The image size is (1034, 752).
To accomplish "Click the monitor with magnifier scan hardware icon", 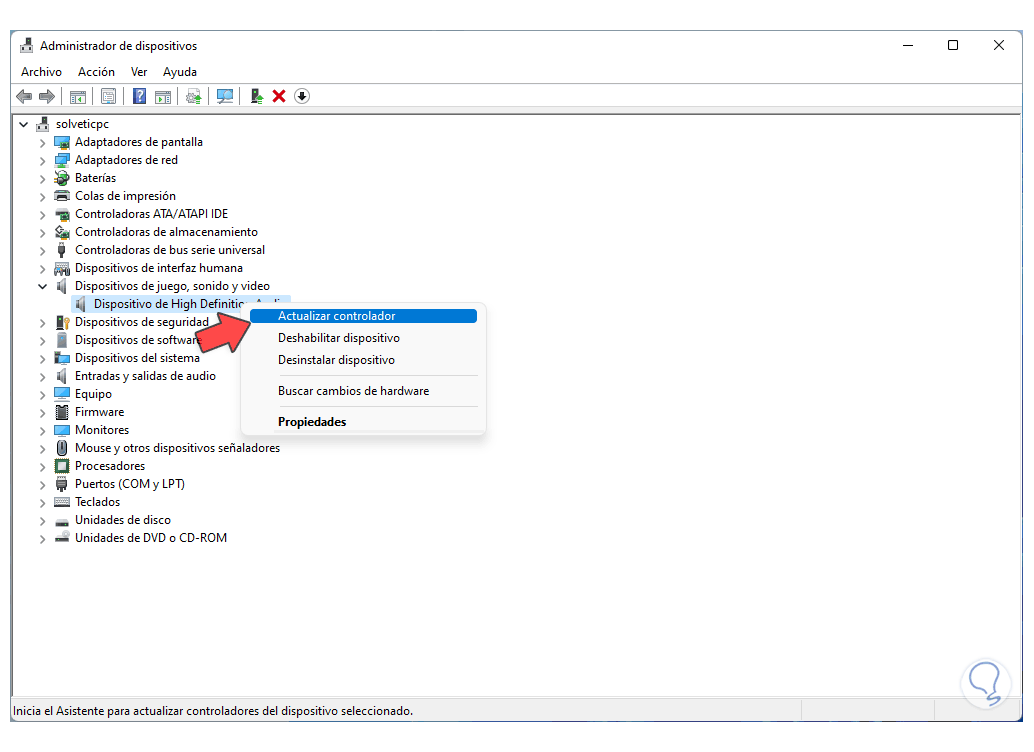I will coord(225,97).
